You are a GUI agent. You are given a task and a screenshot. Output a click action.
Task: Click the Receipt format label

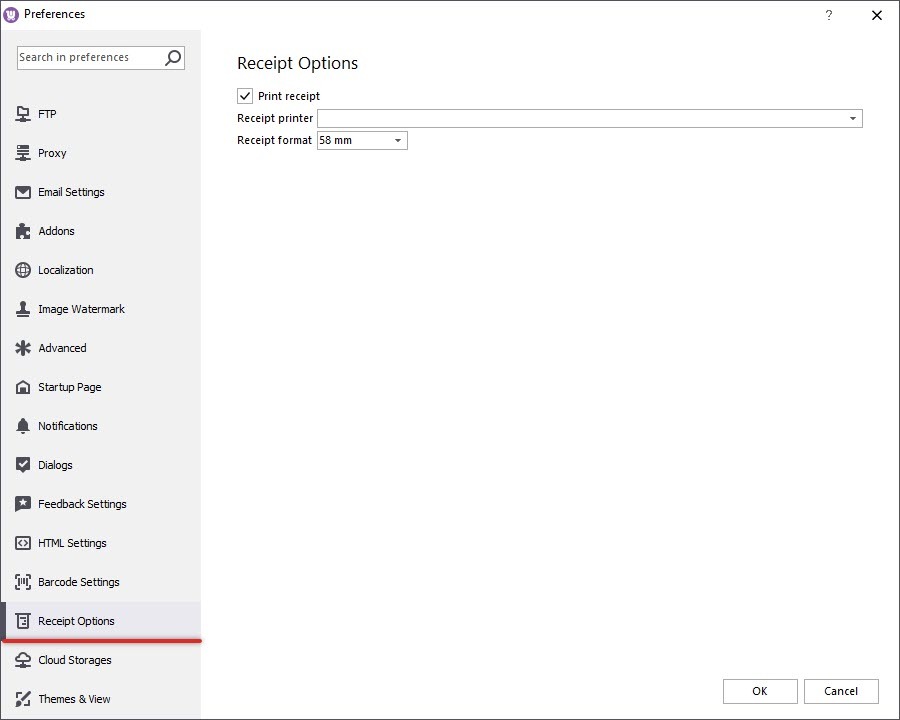pos(274,140)
